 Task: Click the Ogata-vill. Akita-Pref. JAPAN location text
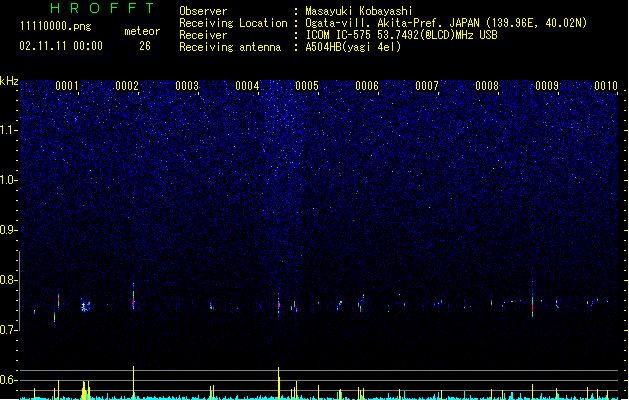click(446, 23)
